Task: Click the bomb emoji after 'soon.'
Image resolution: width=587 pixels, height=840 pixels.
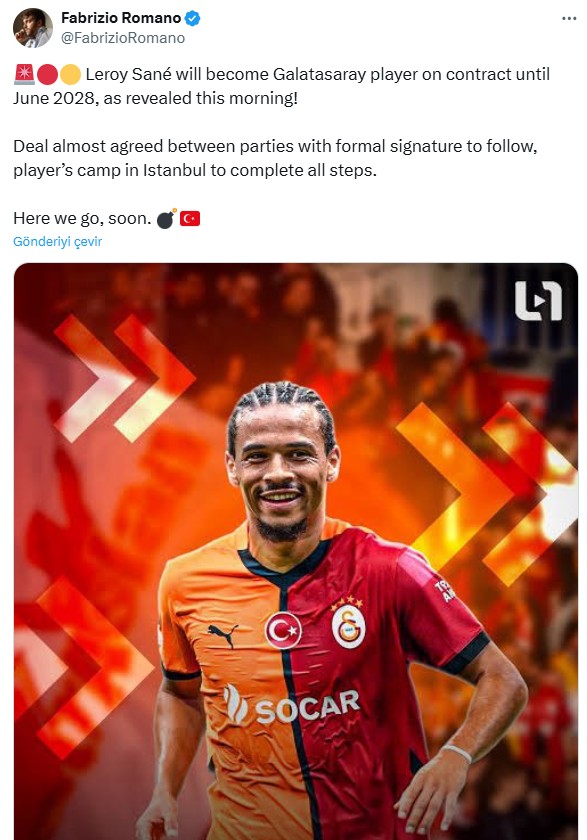Action: click(x=166, y=219)
